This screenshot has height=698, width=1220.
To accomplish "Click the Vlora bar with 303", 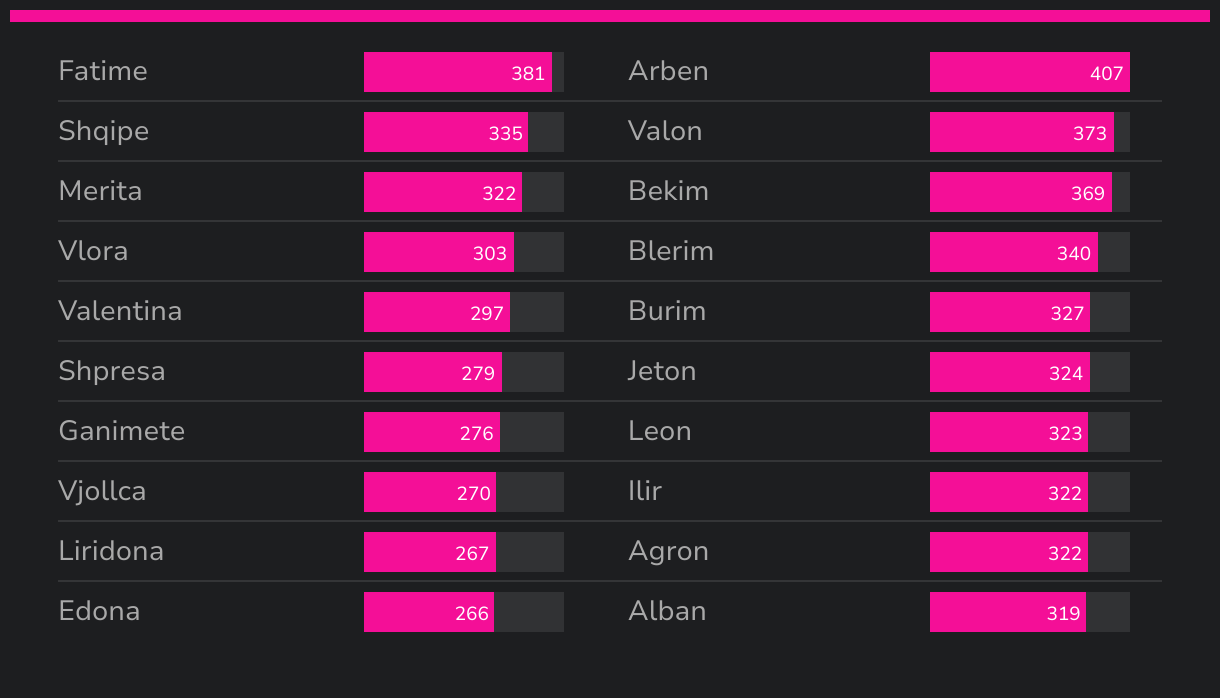I will (x=439, y=252).
